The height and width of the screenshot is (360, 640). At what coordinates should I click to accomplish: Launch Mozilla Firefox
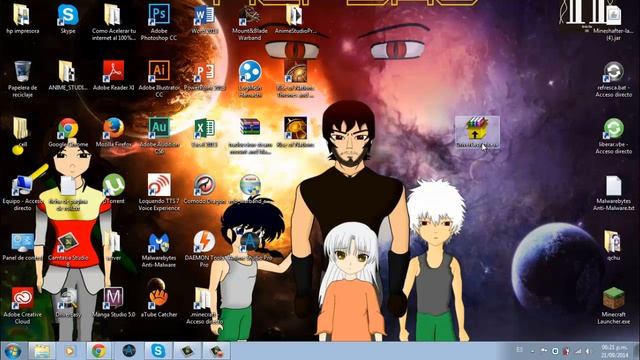click(113, 132)
